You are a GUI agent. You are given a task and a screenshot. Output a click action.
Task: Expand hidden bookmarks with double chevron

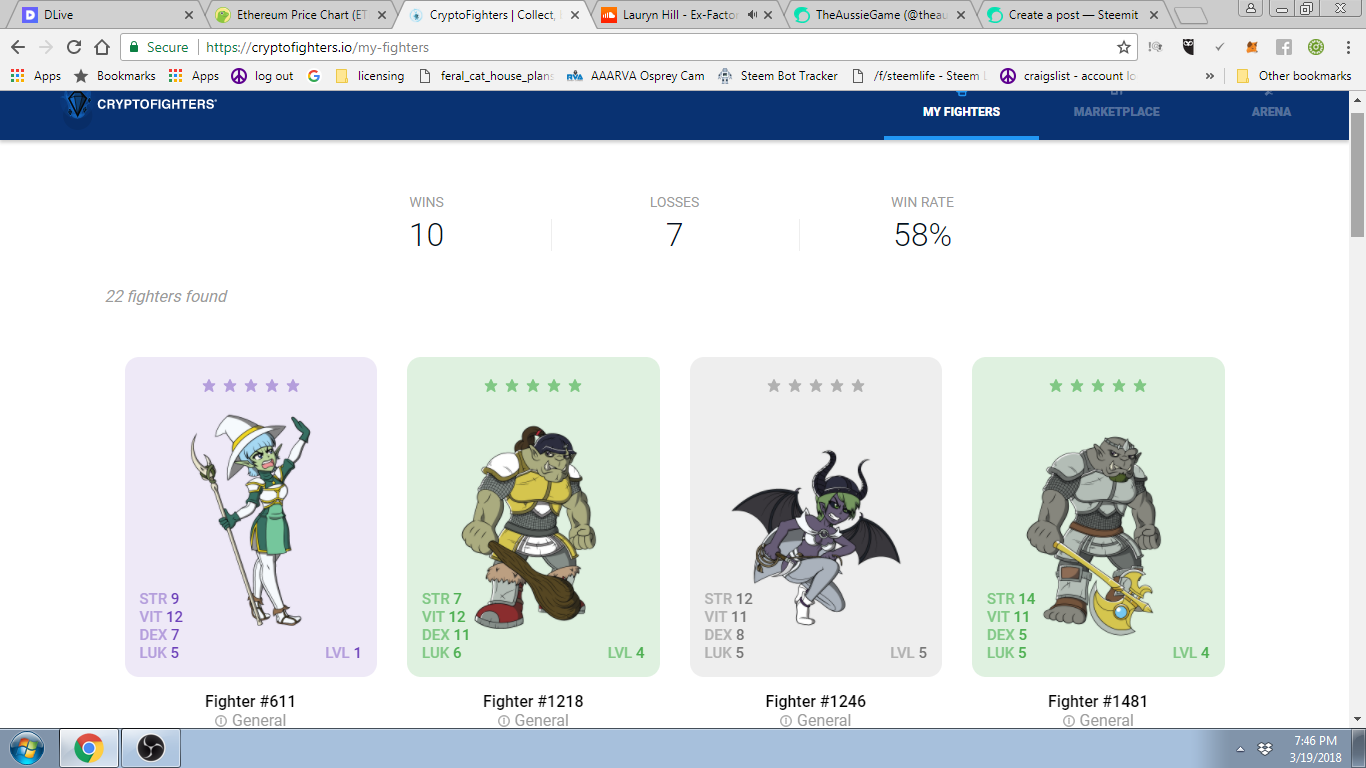[x=1210, y=76]
